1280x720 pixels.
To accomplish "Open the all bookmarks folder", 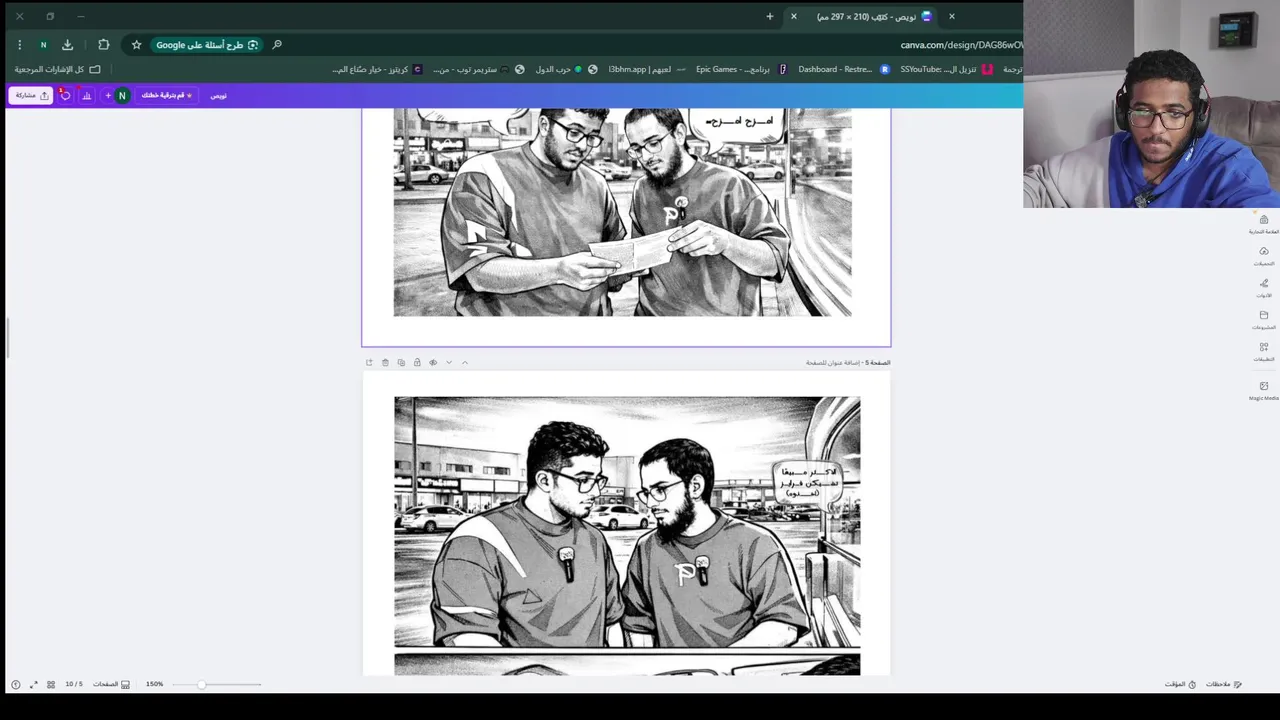I will [x=57, y=69].
